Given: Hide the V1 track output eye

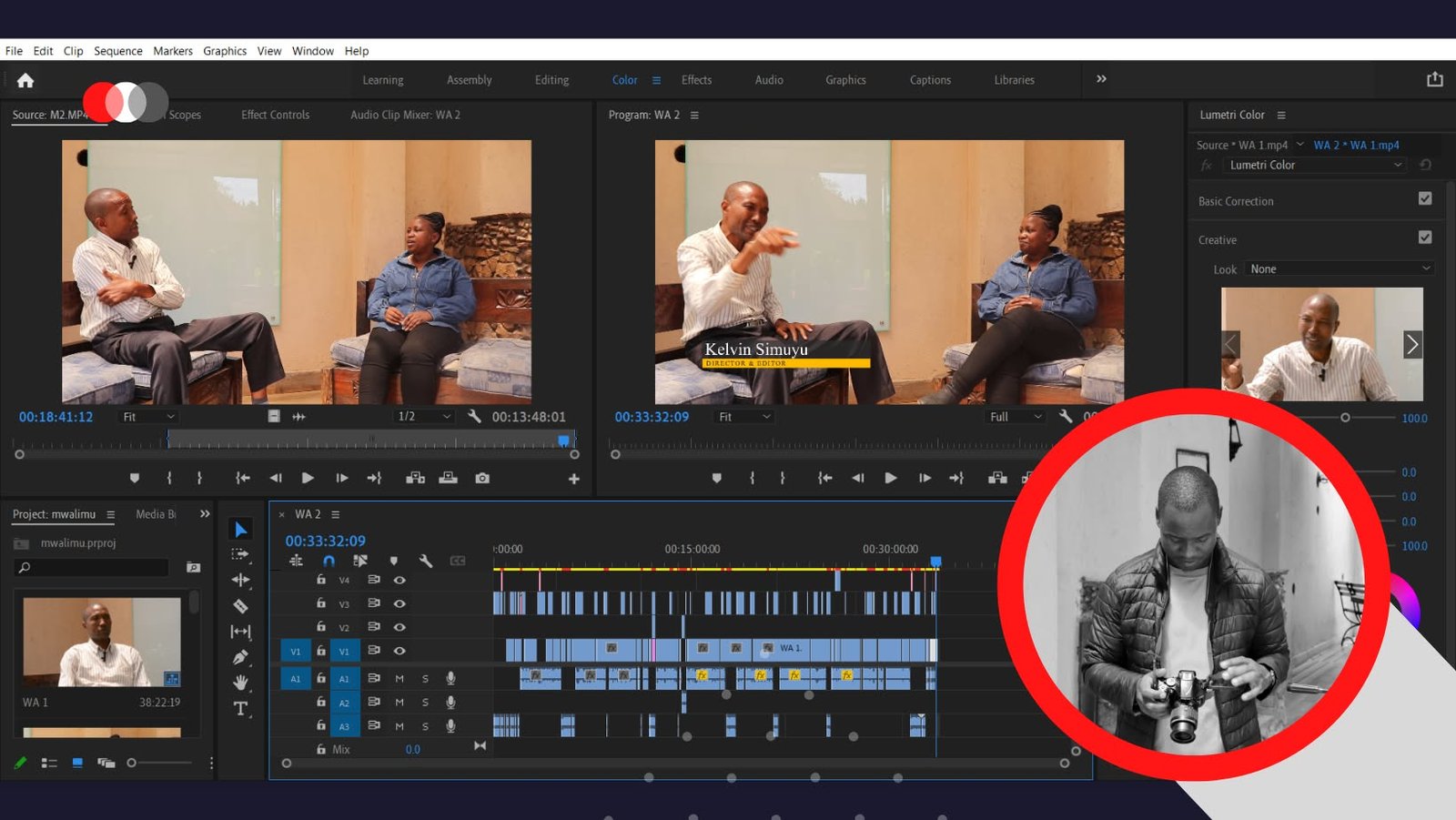Looking at the screenshot, I should [399, 651].
